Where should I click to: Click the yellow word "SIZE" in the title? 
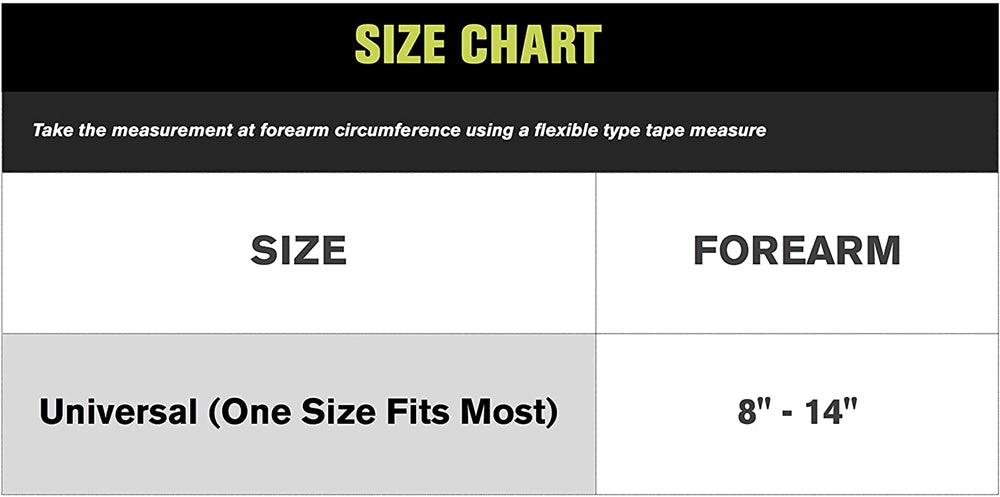[x=400, y=44]
